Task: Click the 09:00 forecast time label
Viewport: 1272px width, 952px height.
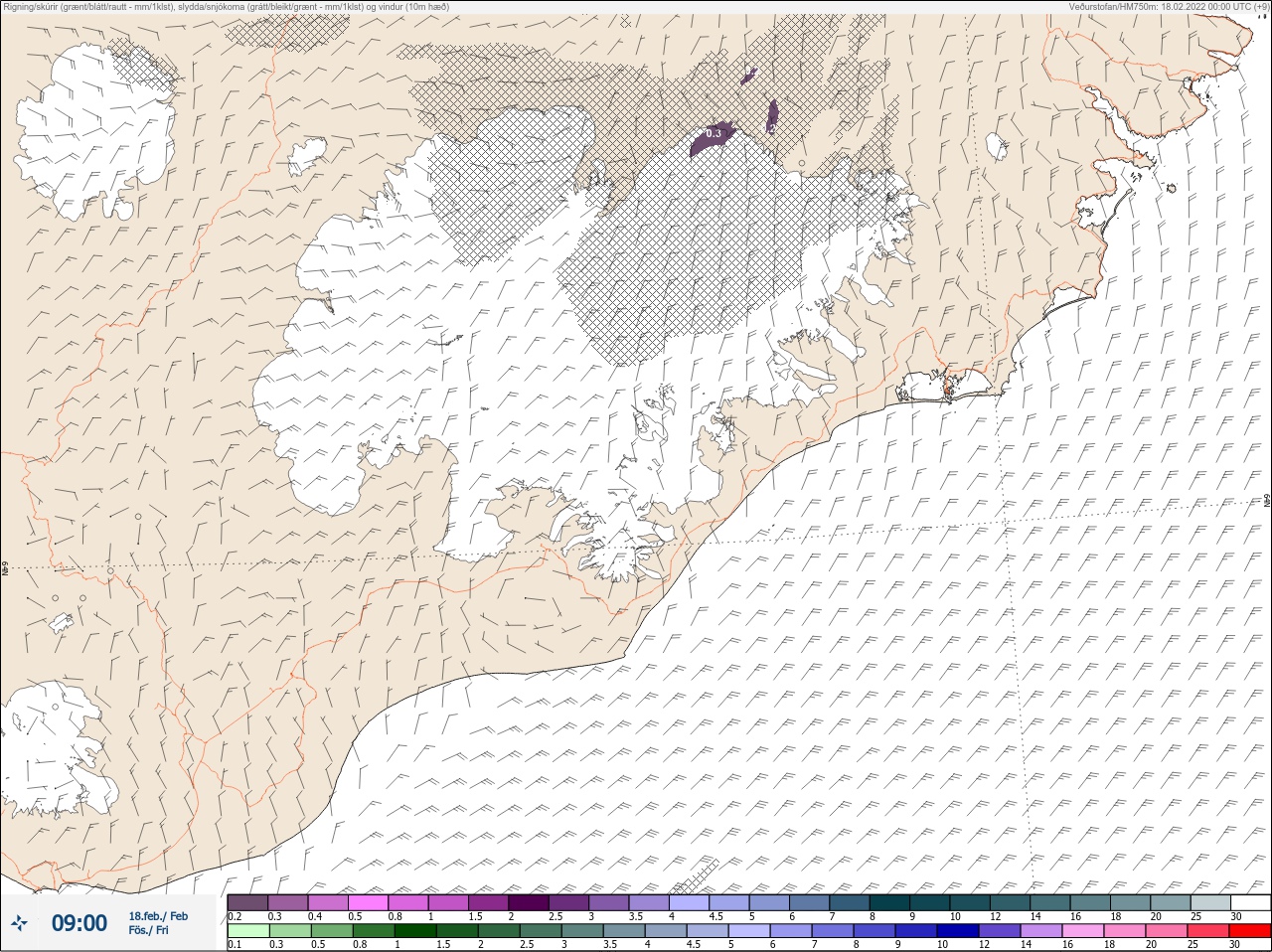Action: pos(79,923)
